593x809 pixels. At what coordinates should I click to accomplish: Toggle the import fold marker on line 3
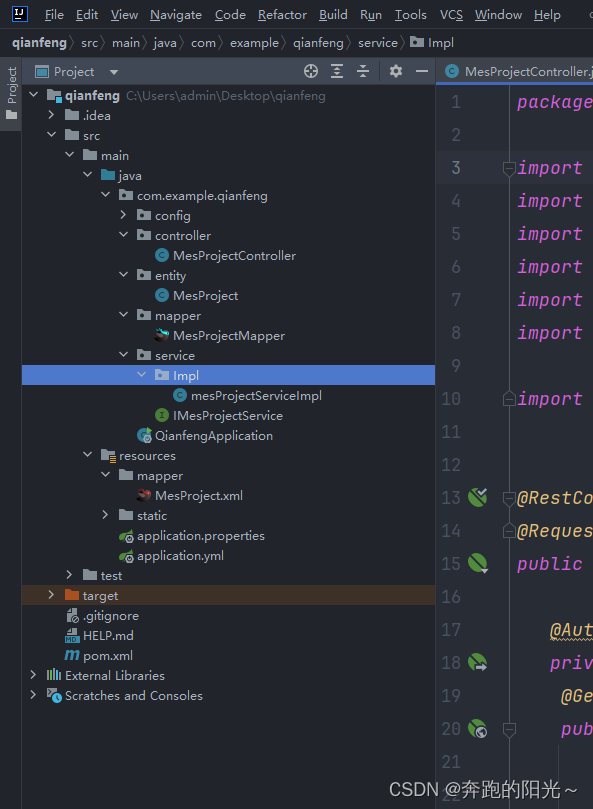509,168
